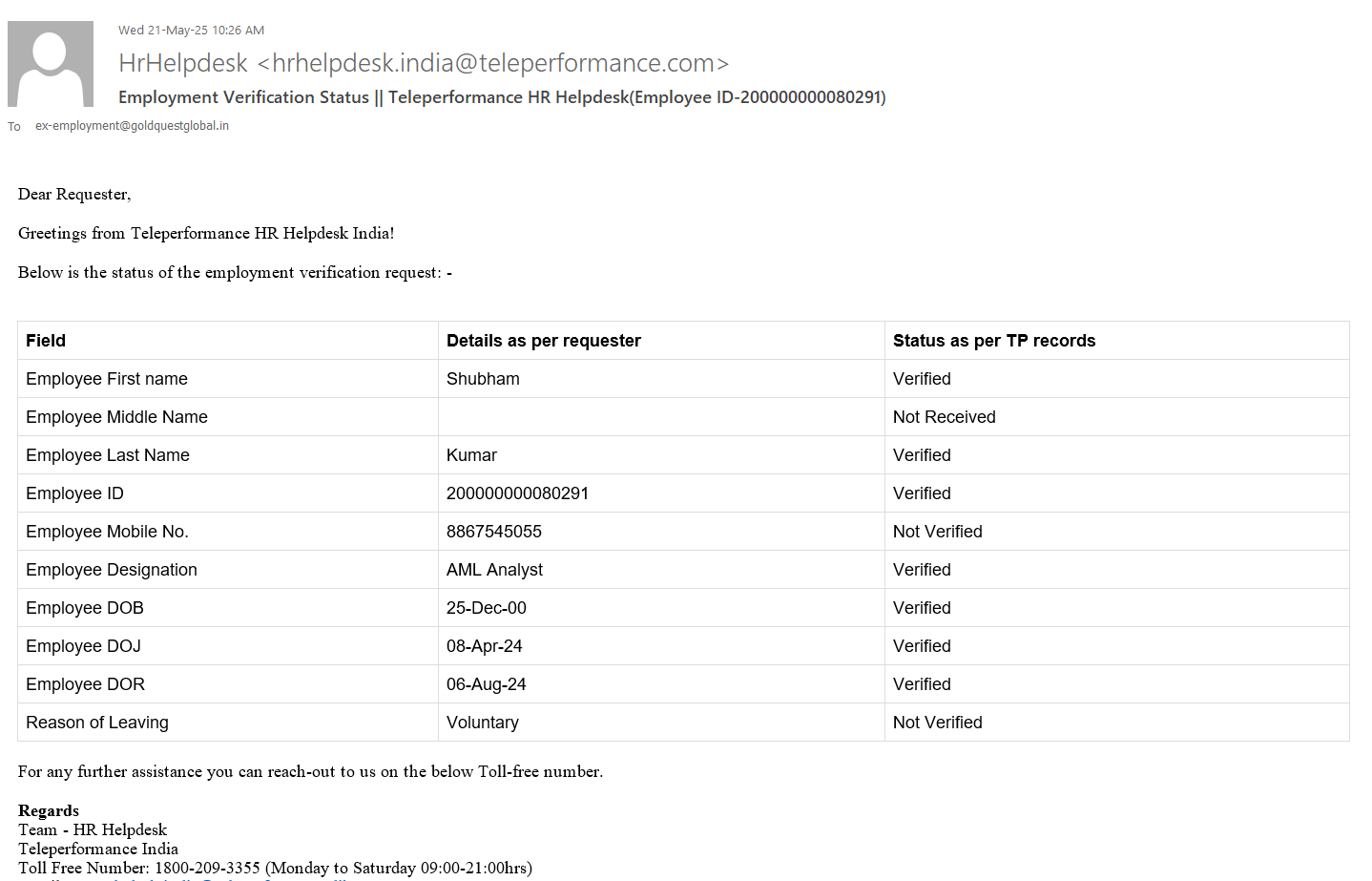1372x881 pixels.
Task: Click the DOB value 25-Dec-00
Action: pos(486,608)
